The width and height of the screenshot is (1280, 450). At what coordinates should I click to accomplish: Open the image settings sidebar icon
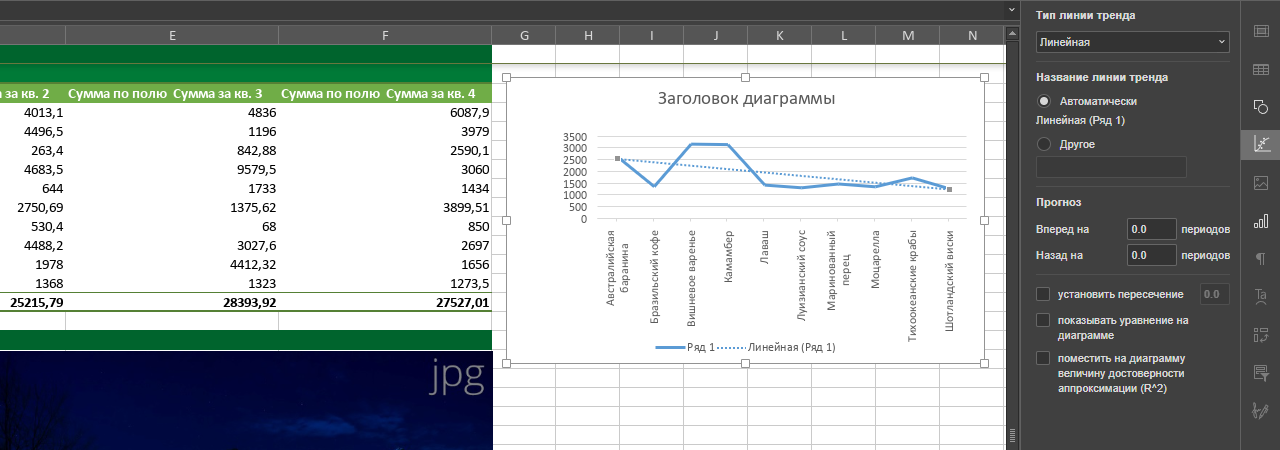click(x=1260, y=183)
